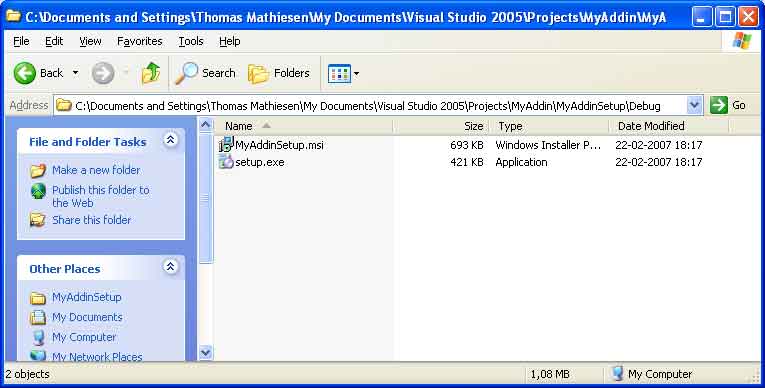The height and width of the screenshot is (388, 765).
Task: Close the Explorer window
Action: 748,17
